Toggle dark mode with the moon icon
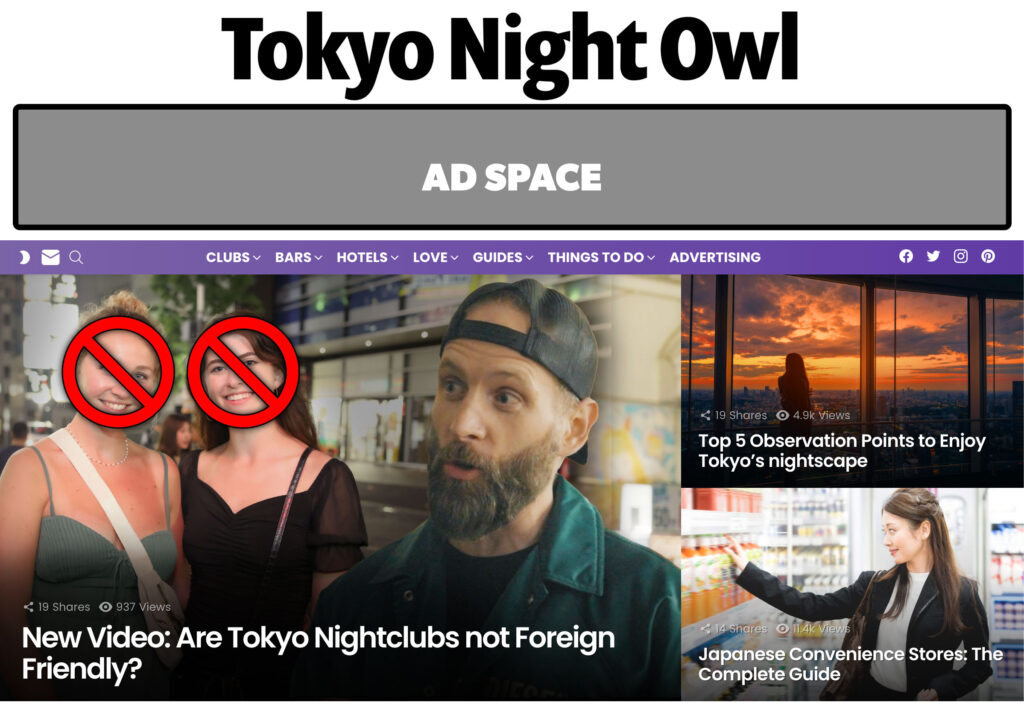Viewport: 1024px width, 726px height. pos(25,257)
